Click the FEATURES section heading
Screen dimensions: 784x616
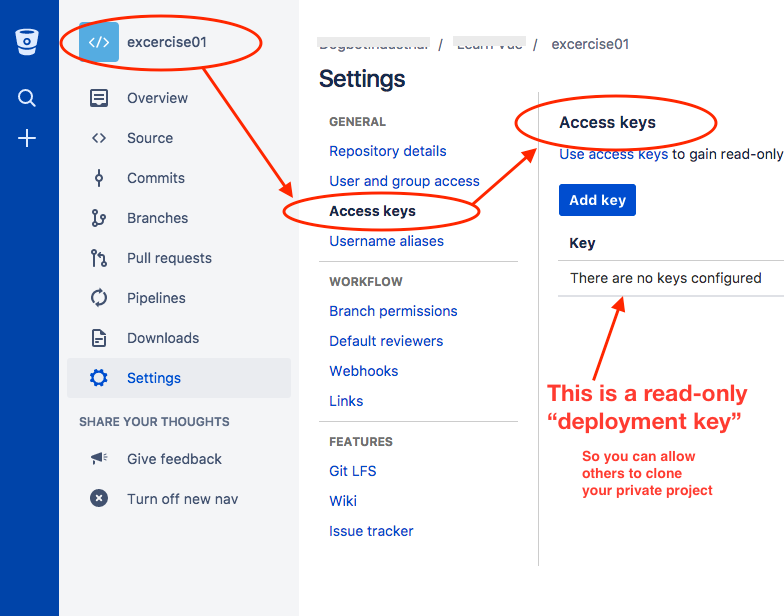point(361,442)
